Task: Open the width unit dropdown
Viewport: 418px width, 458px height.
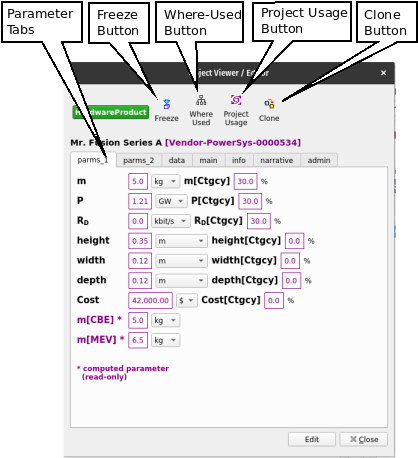Action: [x=181, y=261]
